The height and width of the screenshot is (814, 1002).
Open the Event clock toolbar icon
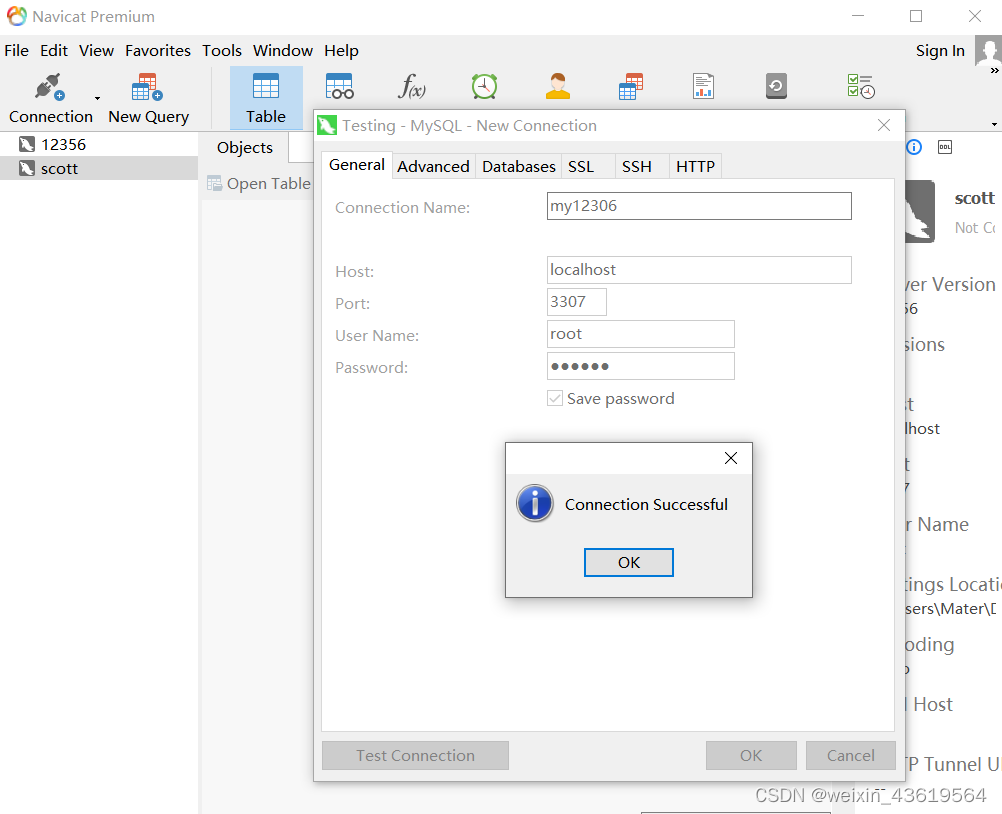pos(484,86)
